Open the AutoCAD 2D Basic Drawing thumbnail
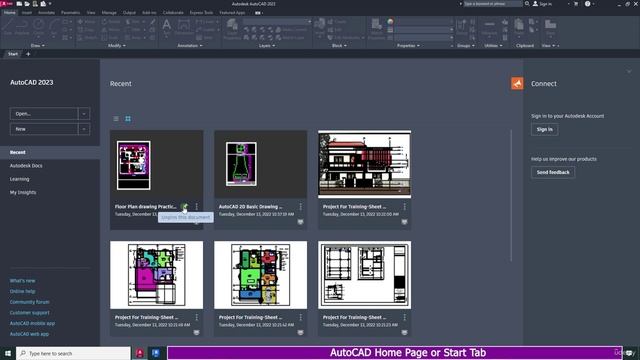This screenshot has width=640, height=360. [260, 164]
